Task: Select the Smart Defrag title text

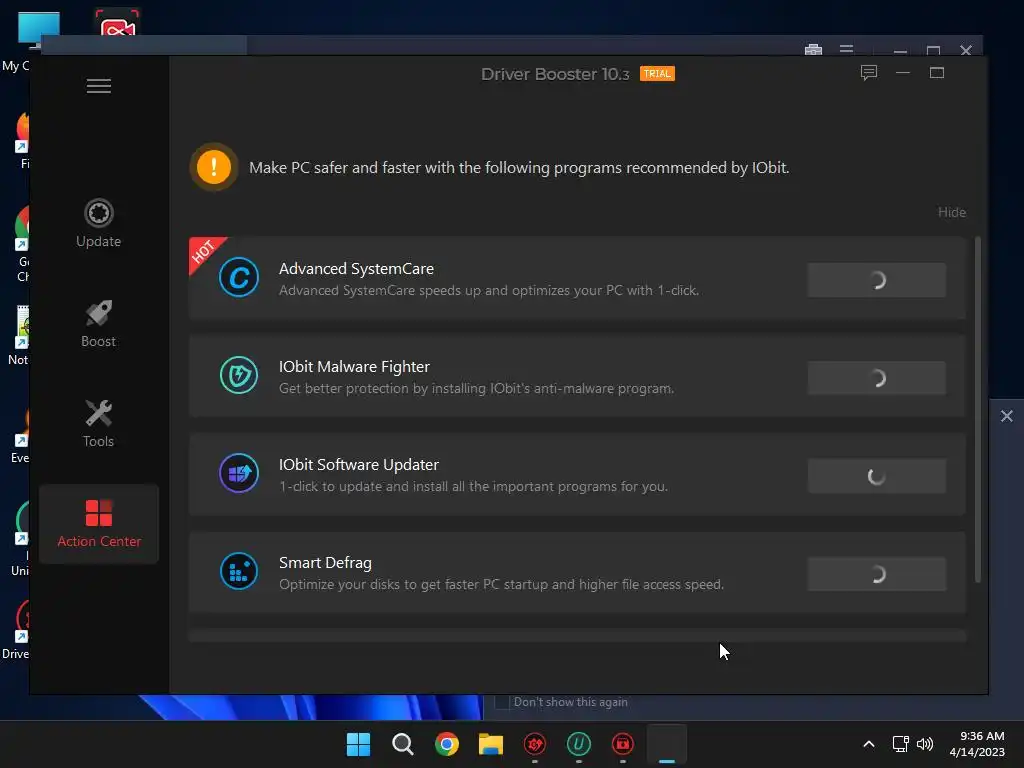Action: 325,563
